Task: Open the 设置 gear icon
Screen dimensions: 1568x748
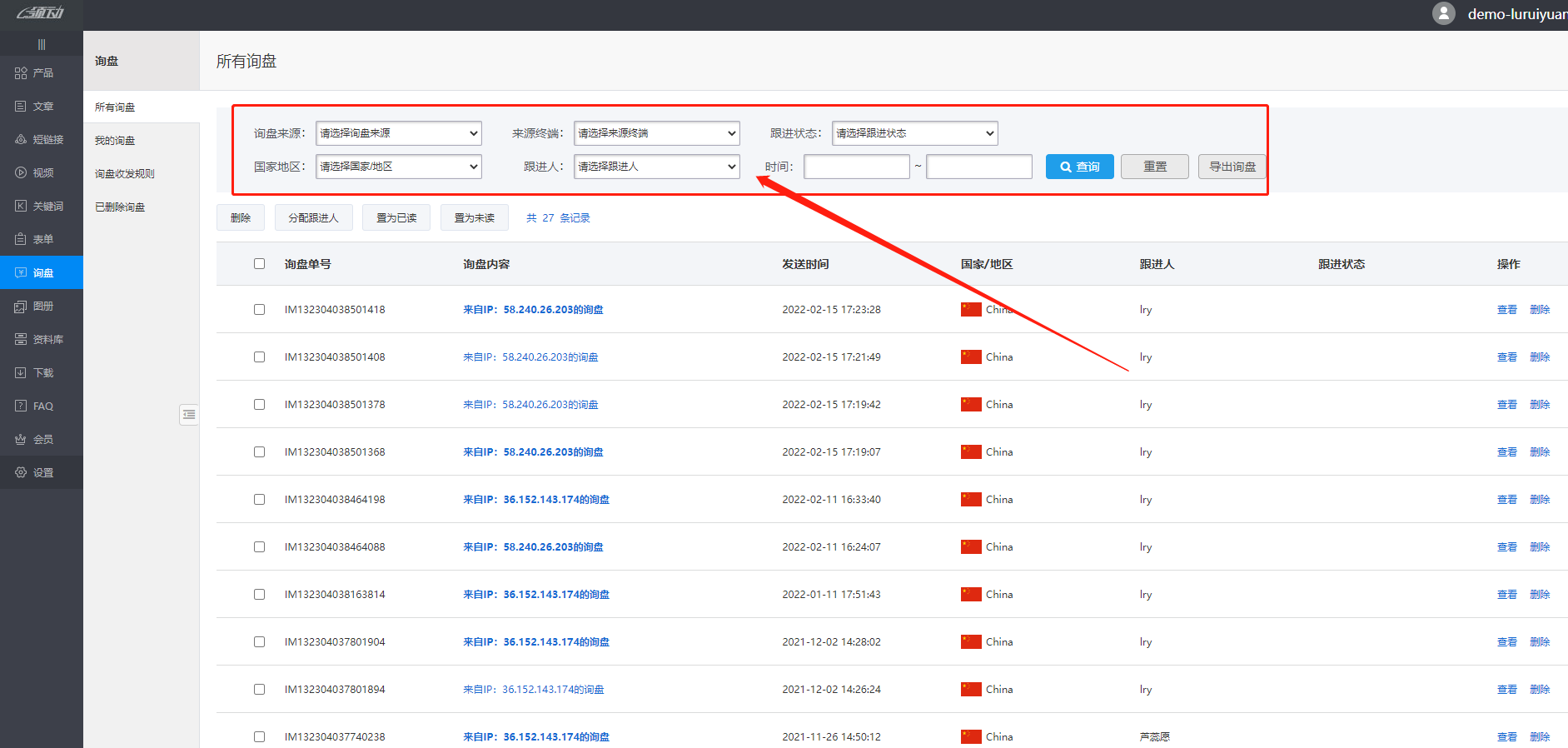Action: 21,473
